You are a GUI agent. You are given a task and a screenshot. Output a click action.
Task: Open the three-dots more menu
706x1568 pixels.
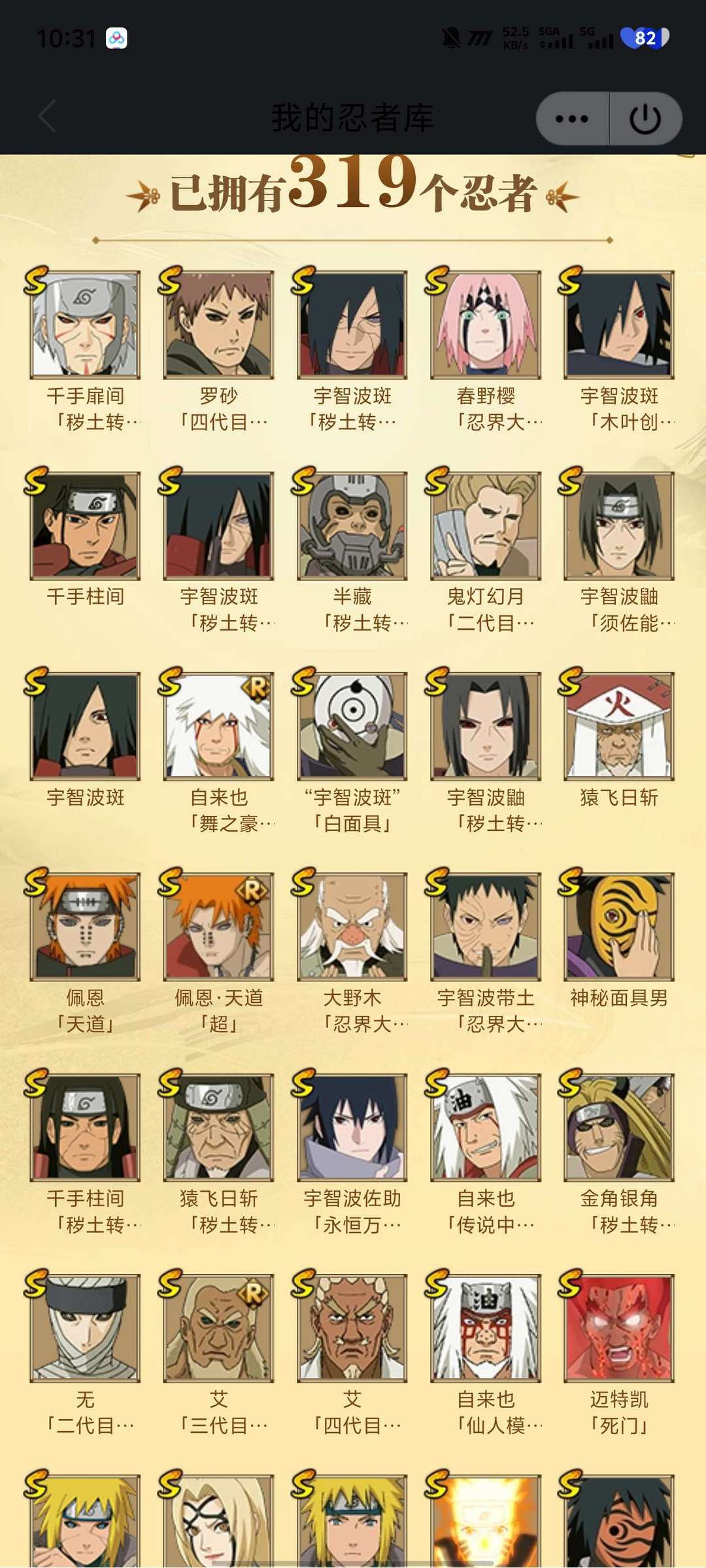click(x=572, y=118)
